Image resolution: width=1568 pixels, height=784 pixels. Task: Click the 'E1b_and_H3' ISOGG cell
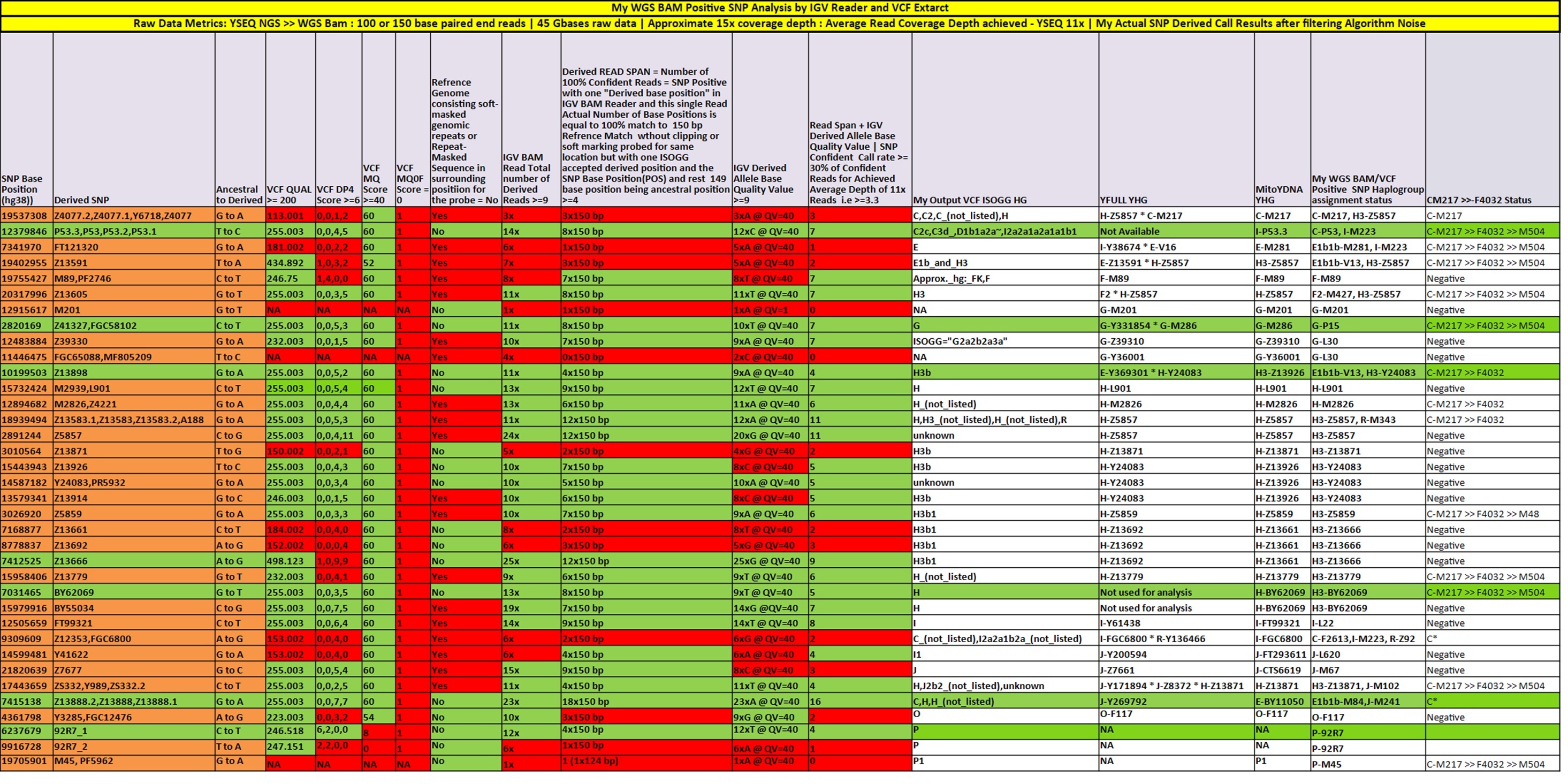pos(1005,263)
